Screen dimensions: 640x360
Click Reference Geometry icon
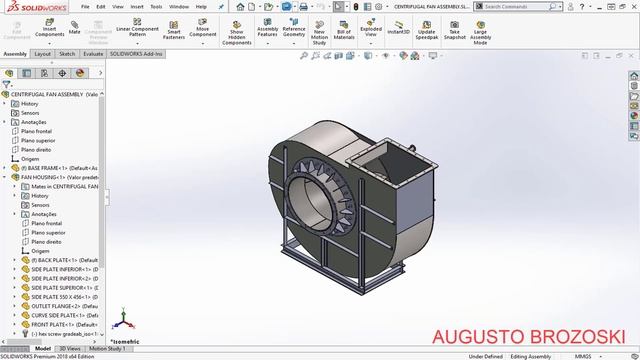[294, 28]
